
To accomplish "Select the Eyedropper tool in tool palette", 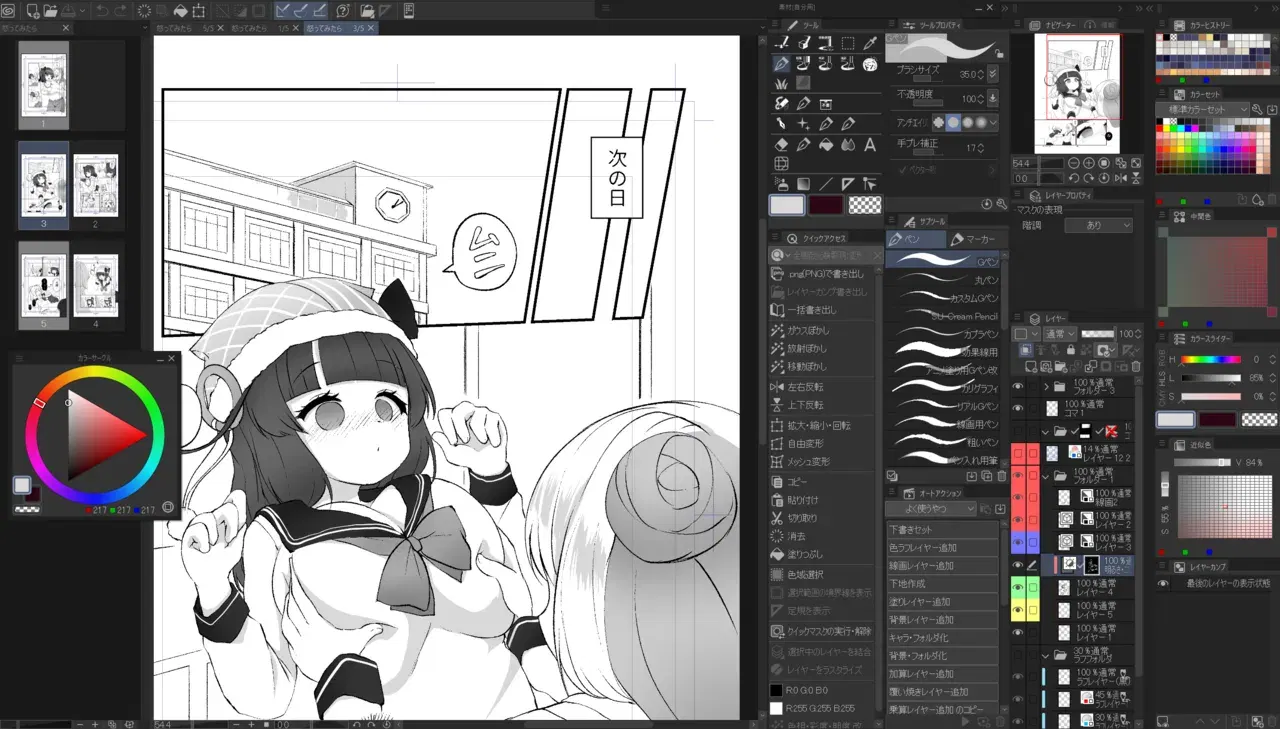I will click(x=870, y=43).
